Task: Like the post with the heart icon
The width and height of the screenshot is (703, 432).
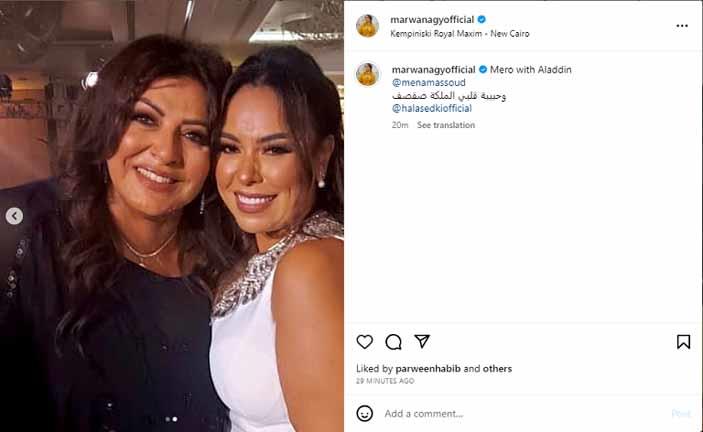Action: click(x=365, y=342)
